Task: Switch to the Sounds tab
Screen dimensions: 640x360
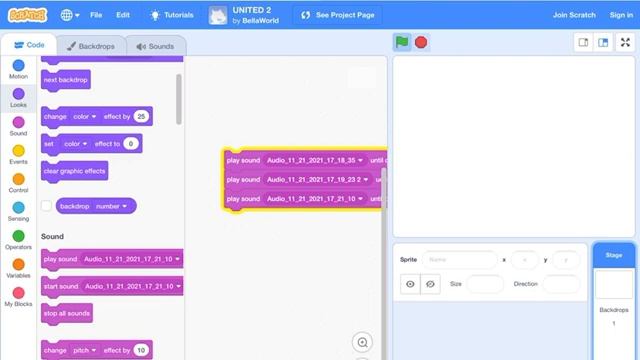Action: point(155,46)
